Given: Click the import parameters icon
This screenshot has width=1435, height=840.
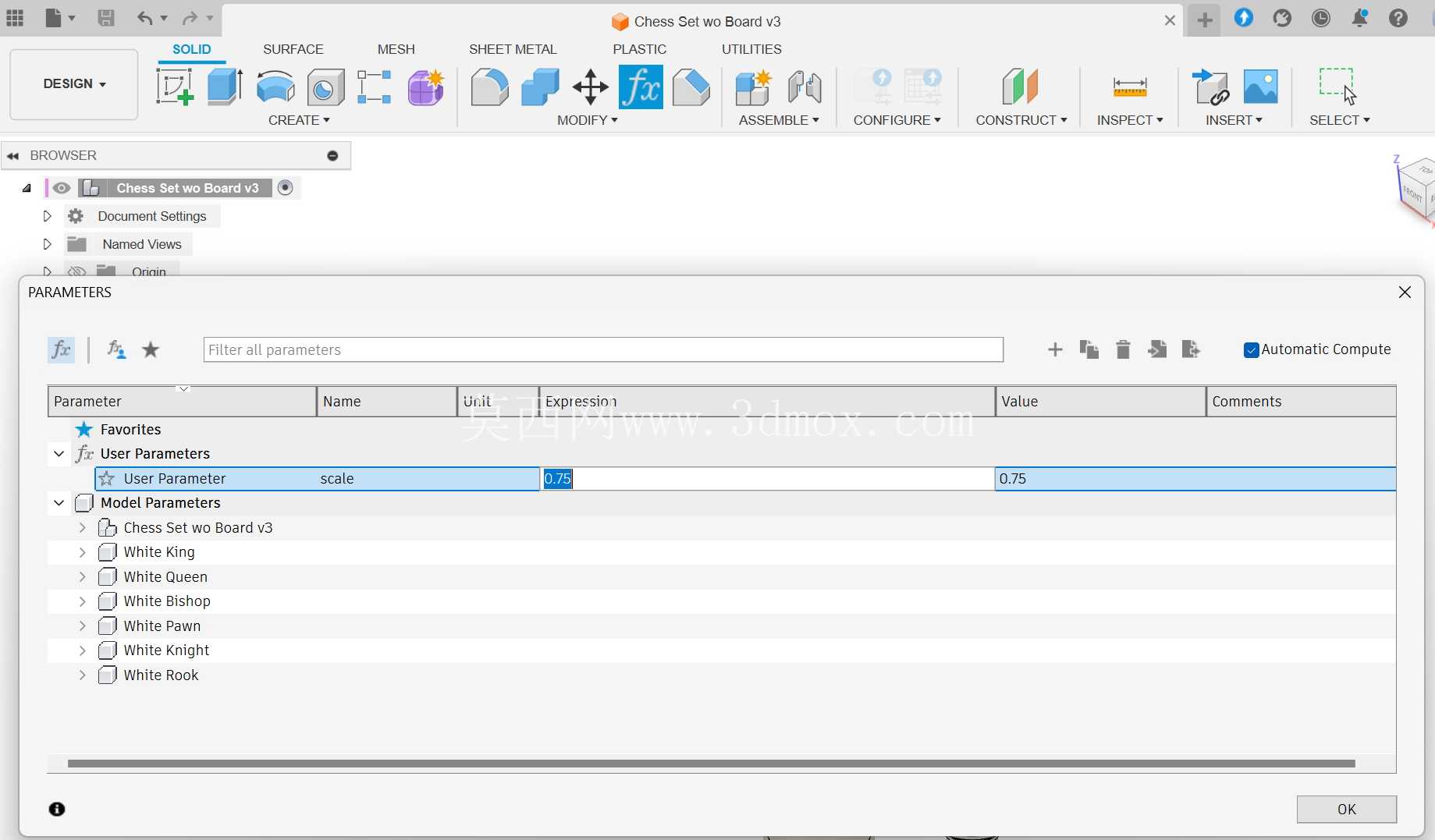Looking at the screenshot, I should pos(1157,349).
